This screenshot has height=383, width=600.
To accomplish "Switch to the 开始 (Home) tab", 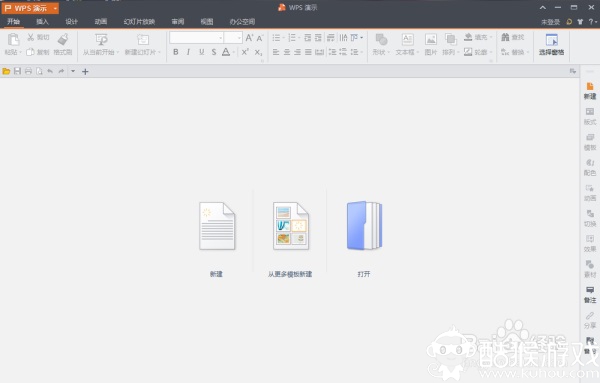I will coord(13,21).
